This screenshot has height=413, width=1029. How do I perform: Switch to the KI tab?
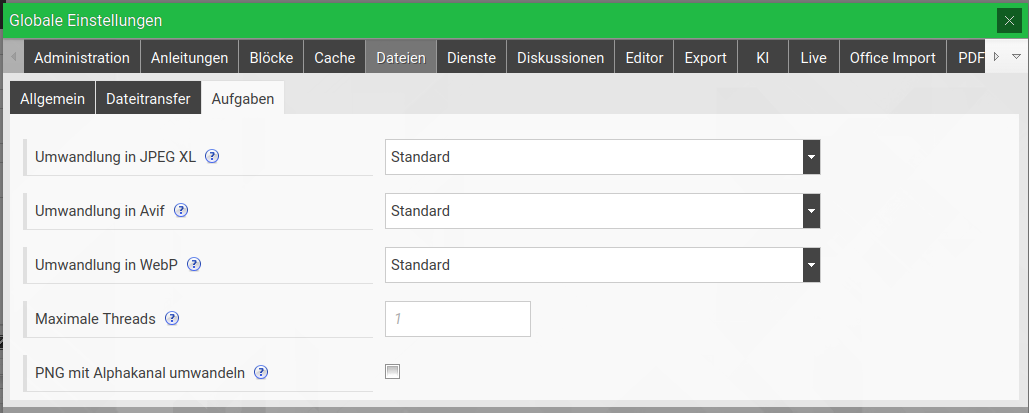point(762,58)
